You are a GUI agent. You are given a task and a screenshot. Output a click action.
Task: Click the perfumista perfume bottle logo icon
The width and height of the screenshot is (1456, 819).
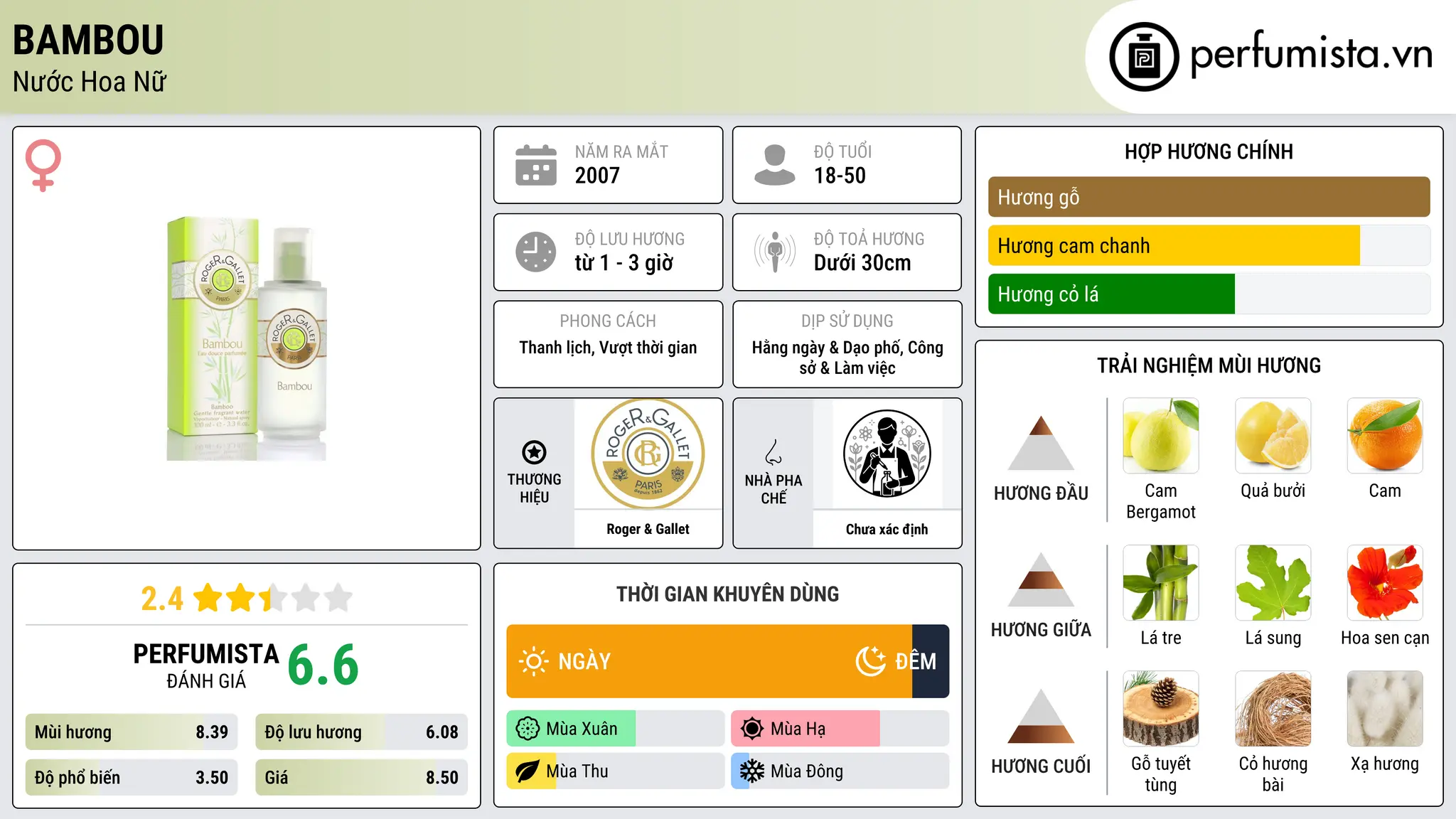1144,57
